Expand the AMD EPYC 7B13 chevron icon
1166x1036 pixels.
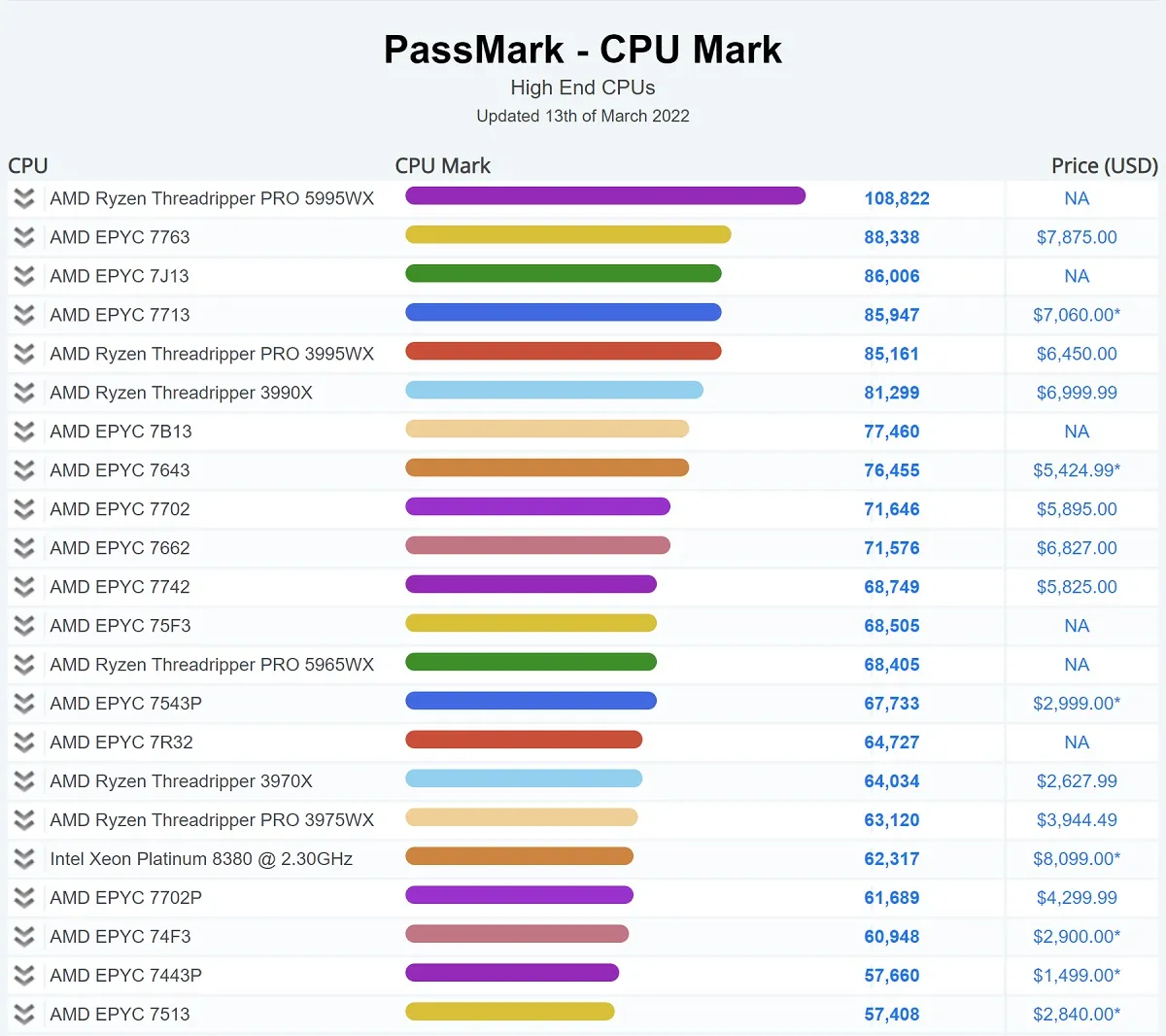[24, 432]
